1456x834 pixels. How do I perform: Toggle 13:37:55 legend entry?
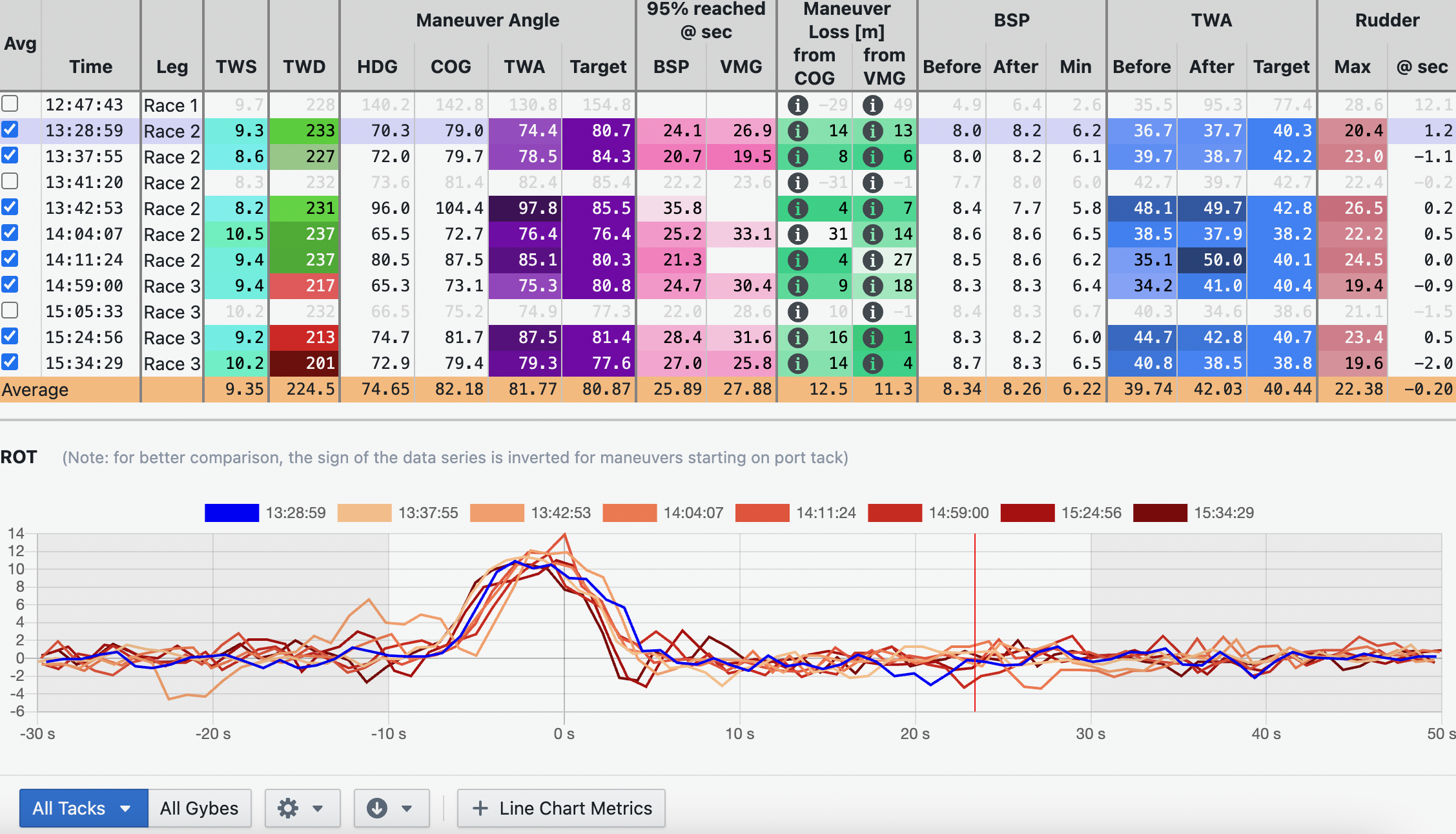tap(398, 513)
